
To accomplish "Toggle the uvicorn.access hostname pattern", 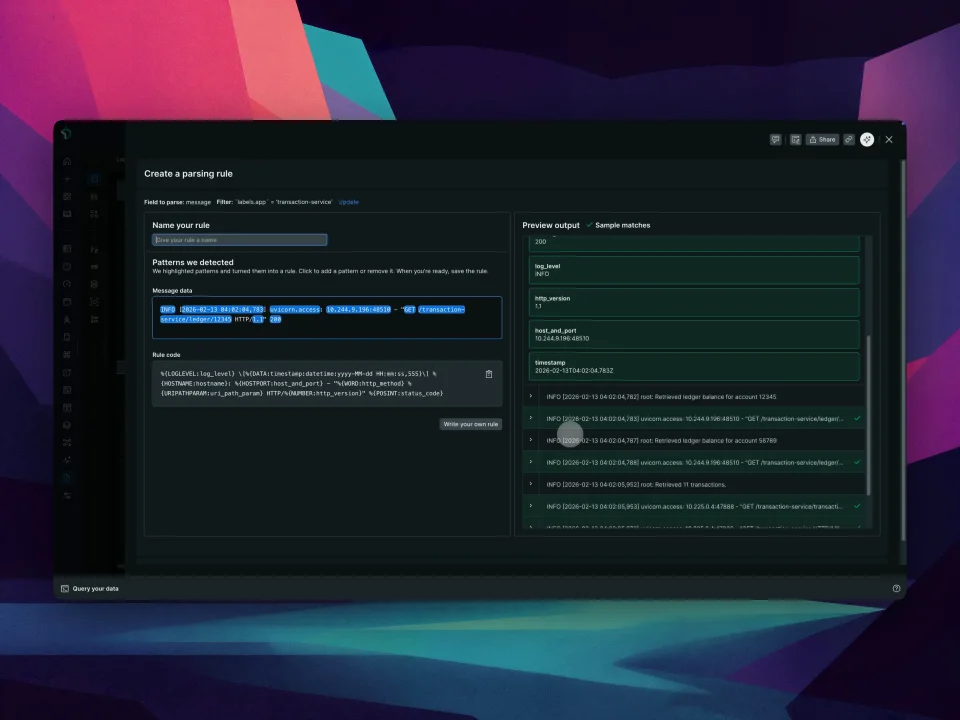I will point(295,310).
